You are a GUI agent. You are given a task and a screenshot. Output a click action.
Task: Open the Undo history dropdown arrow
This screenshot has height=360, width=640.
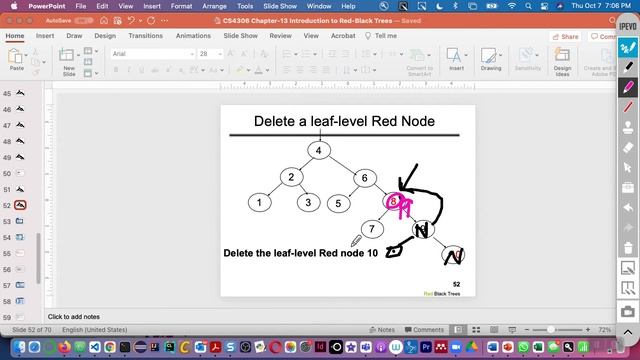click(x=140, y=20)
